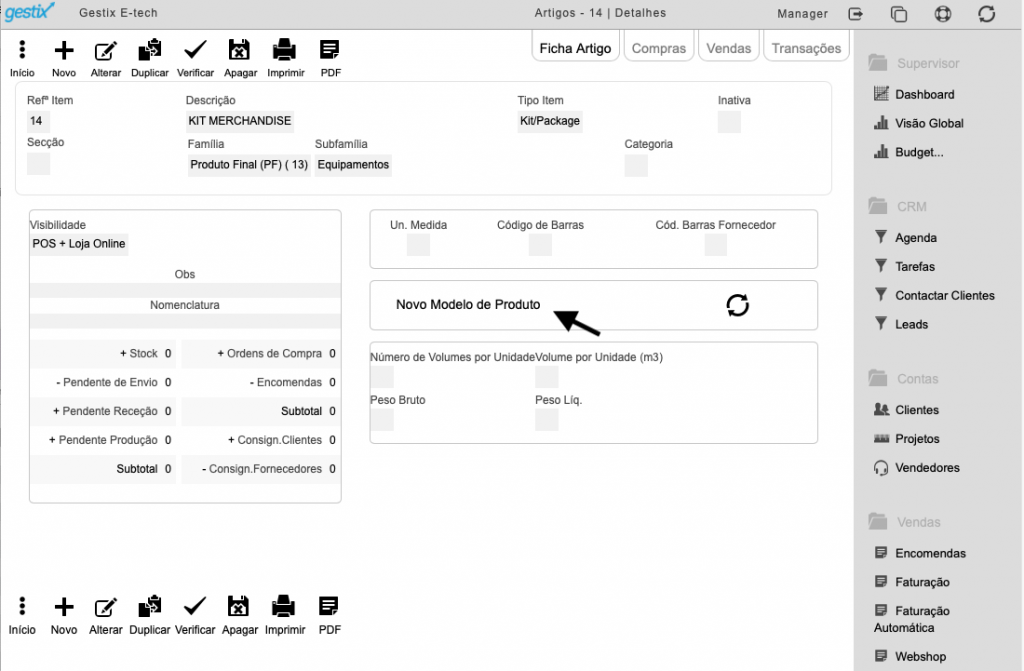Viewport: 1024px width, 671px height.
Task: Click the bottom Alterar edit icon
Action: tap(106, 607)
